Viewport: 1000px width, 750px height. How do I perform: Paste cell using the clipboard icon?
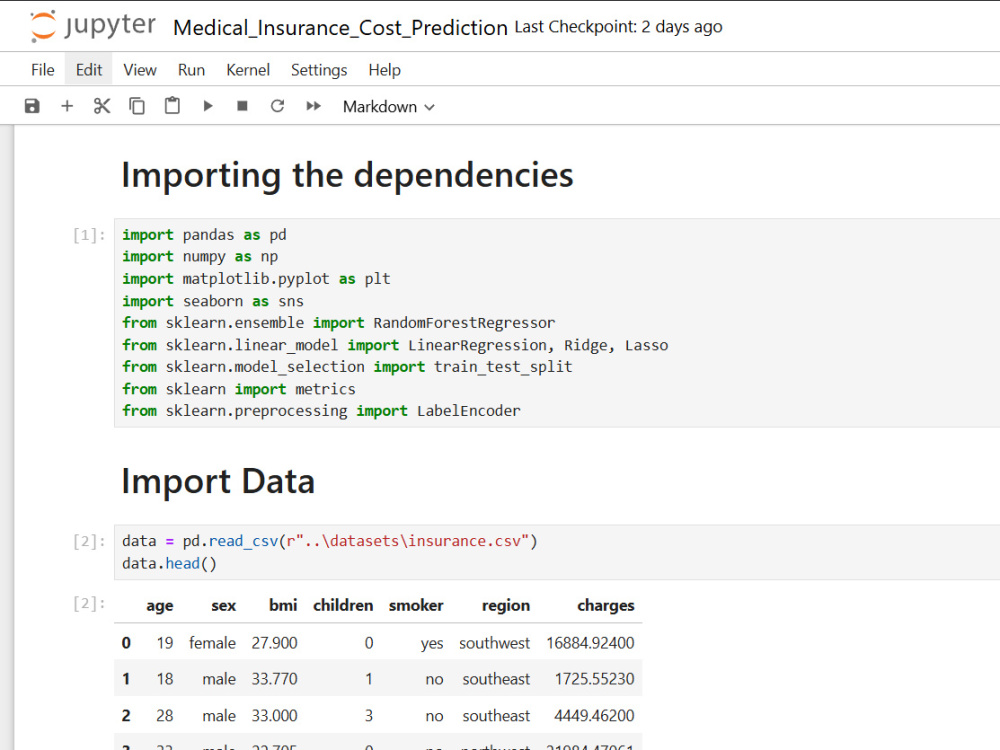pos(172,106)
